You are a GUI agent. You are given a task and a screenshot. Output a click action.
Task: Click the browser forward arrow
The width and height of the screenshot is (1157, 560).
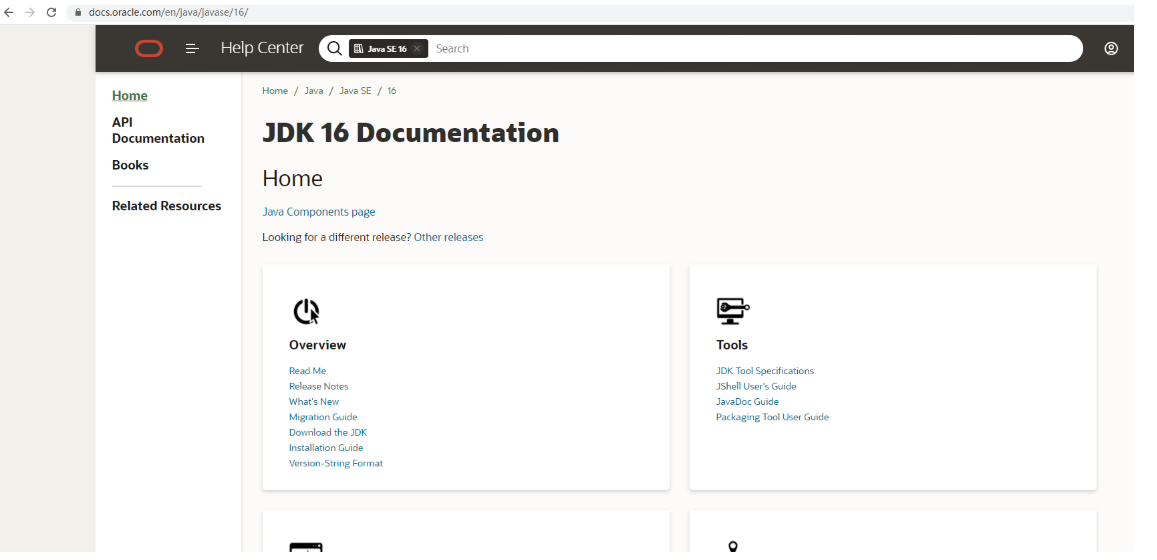[30, 13]
